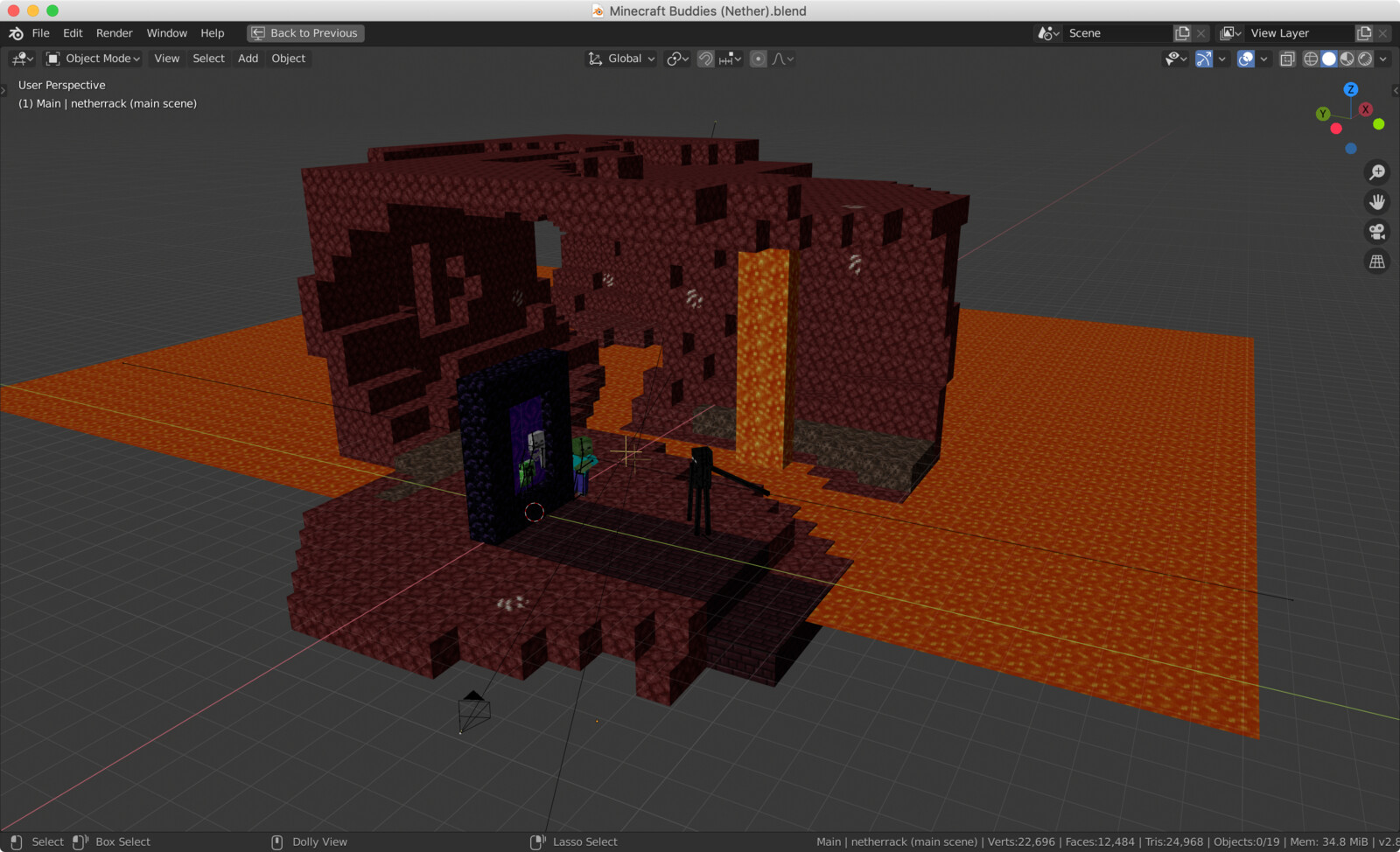The height and width of the screenshot is (852, 1400).
Task: Toggle viewport overlays
Action: point(1246,59)
